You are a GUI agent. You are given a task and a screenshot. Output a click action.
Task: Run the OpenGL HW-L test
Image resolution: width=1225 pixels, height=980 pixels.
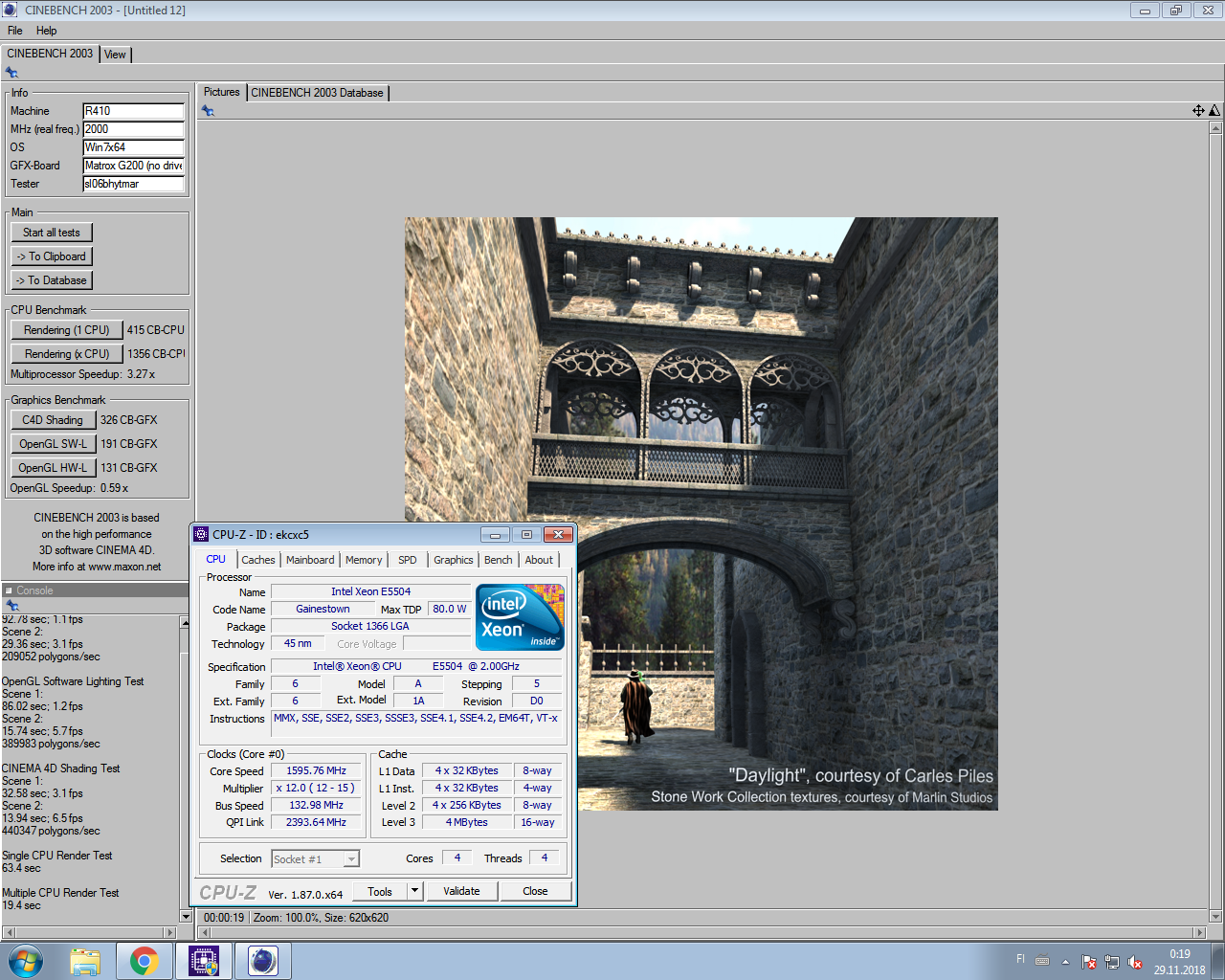pos(53,468)
